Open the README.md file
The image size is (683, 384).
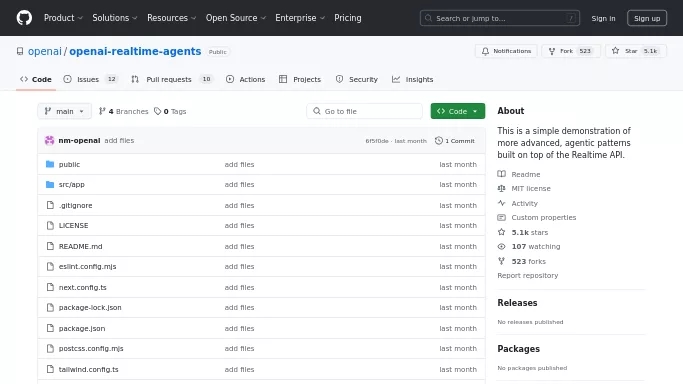coord(80,246)
